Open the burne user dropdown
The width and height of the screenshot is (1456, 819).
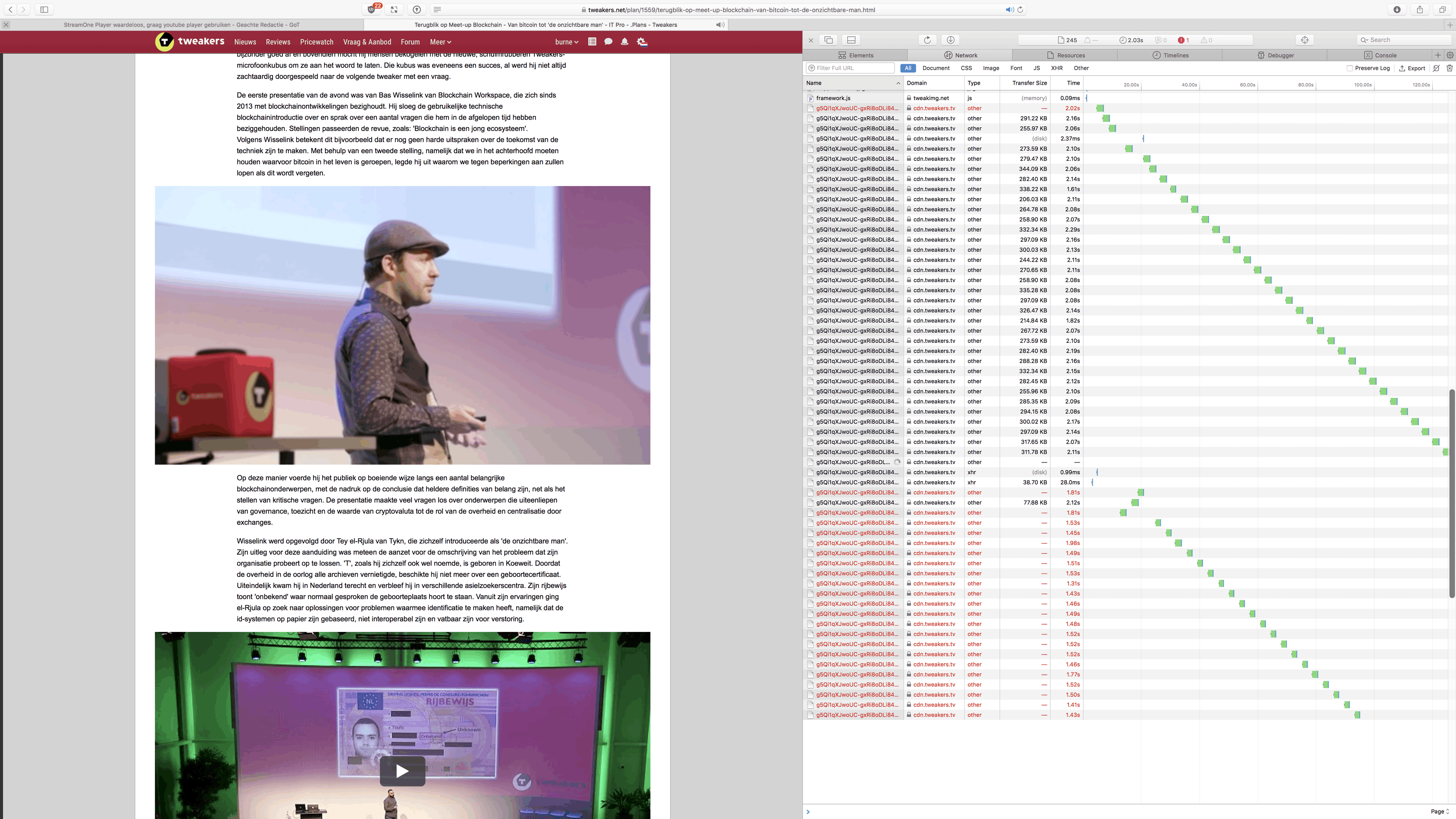(566, 42)
